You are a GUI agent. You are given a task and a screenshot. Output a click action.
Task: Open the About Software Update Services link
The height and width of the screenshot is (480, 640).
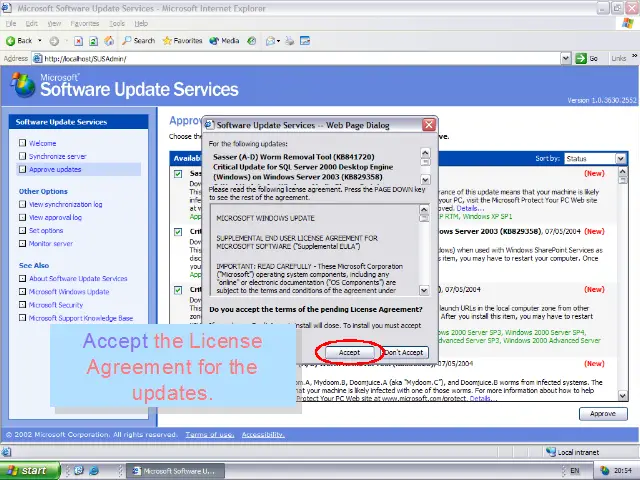point(78,278)
